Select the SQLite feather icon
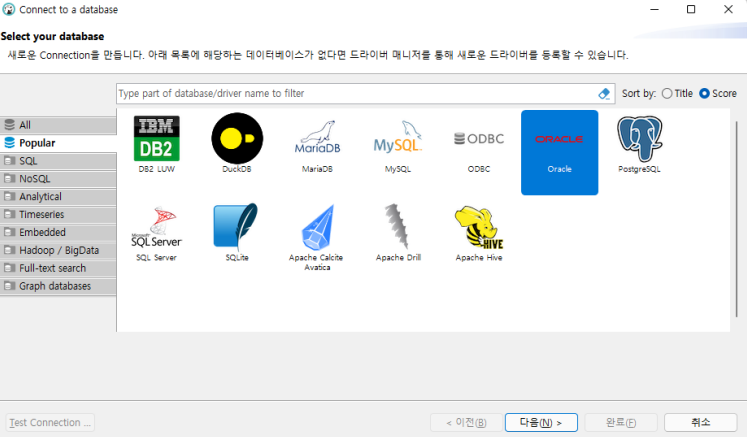Viewport: 747px width, 437px height. tap(237, 227)
